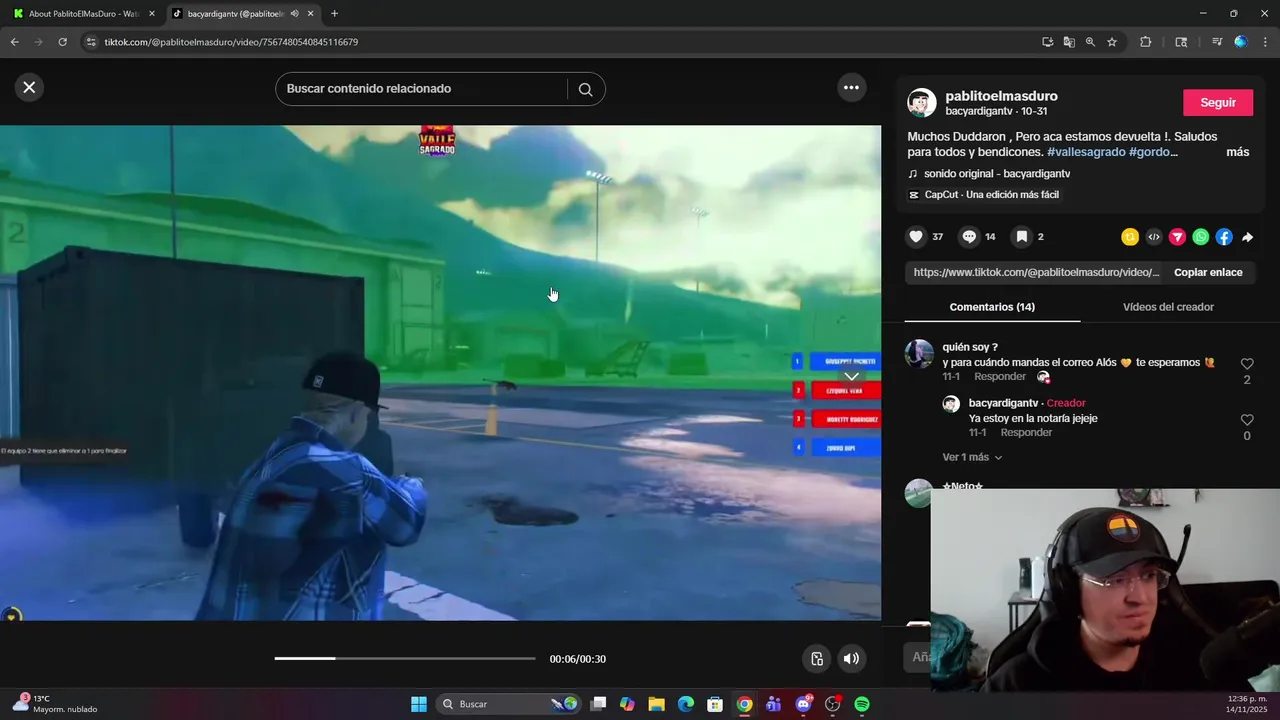The image size is (1280, 720).
Task: Open File Explorer from the taskbar
Action: point(656,704)
